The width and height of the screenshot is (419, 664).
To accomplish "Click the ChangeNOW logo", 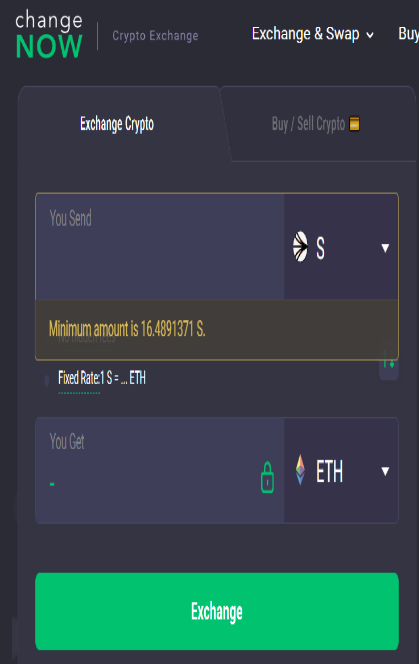I will pyautogui.click(x=49, y=34).
